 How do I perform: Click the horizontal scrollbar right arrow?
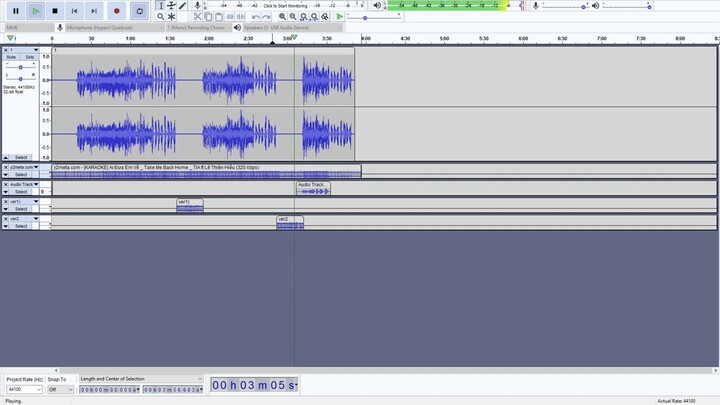point(715,370)
